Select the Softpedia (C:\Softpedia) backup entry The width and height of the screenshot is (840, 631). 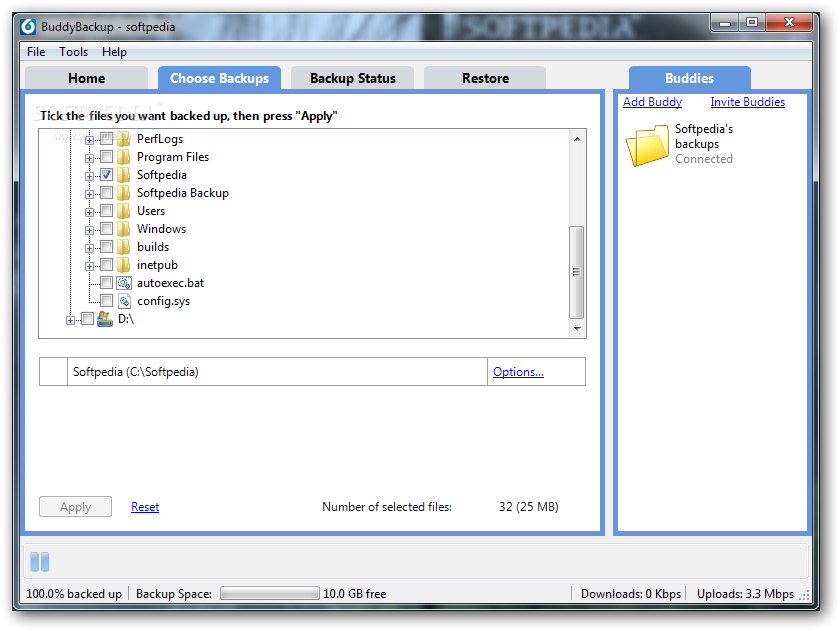point(312,372)
